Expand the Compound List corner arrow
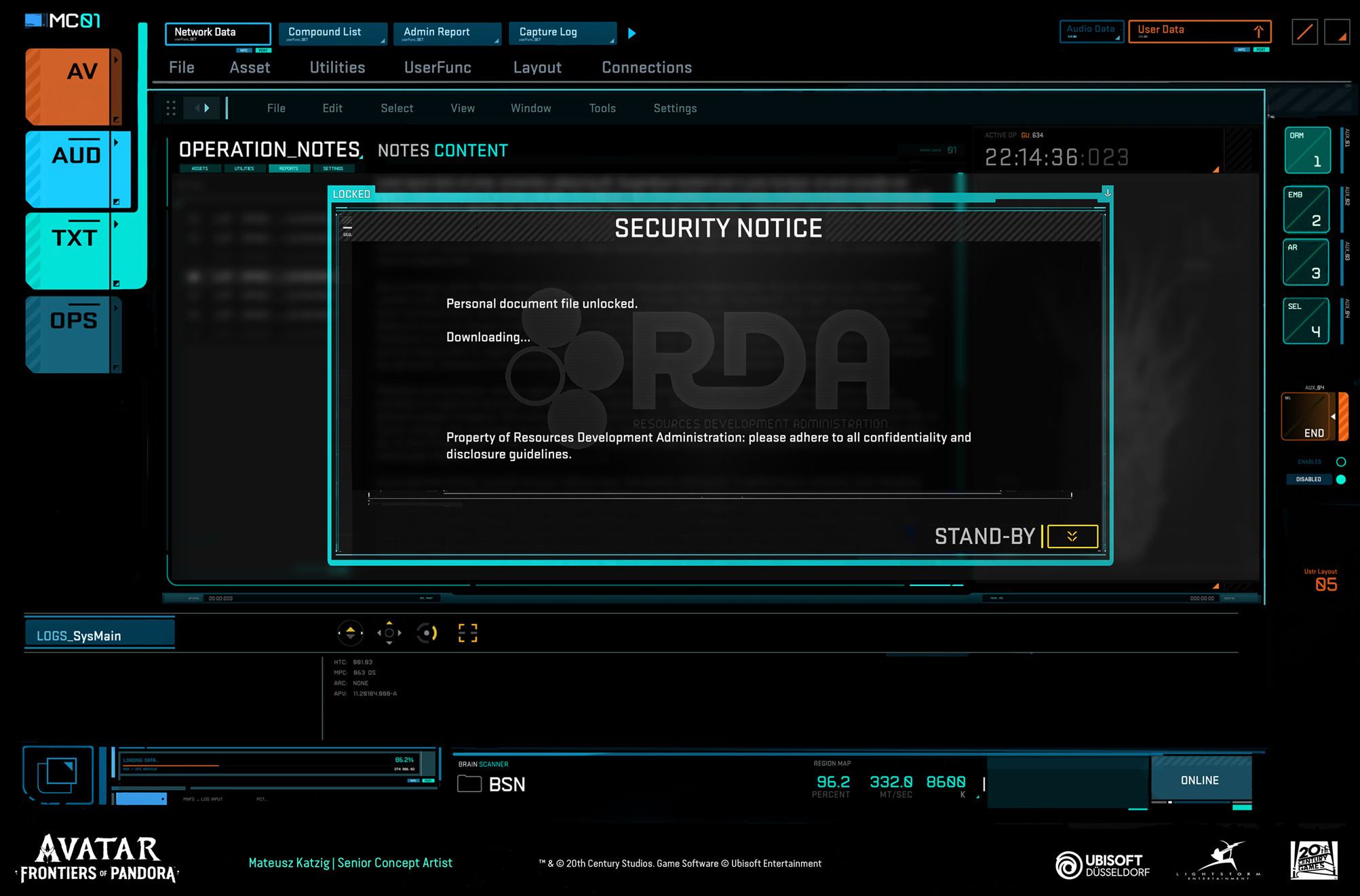This screenshot has height=896, width=1360. tap(383, 41)
